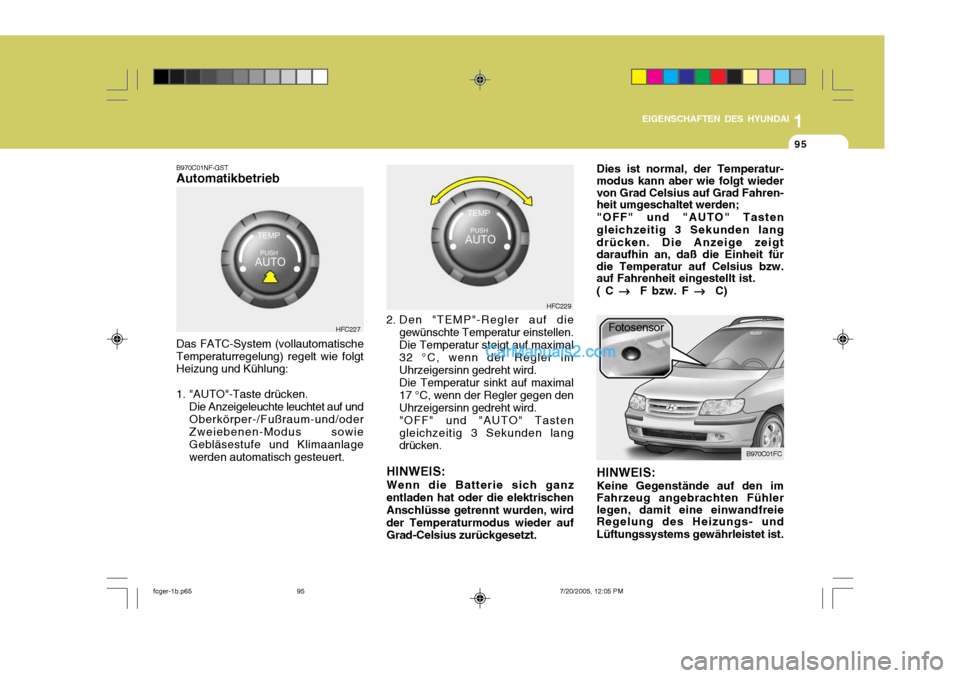960x678 pixels.
Task: Select the AUTO knob illustration HFC227
Action: (x=270, y=260)
